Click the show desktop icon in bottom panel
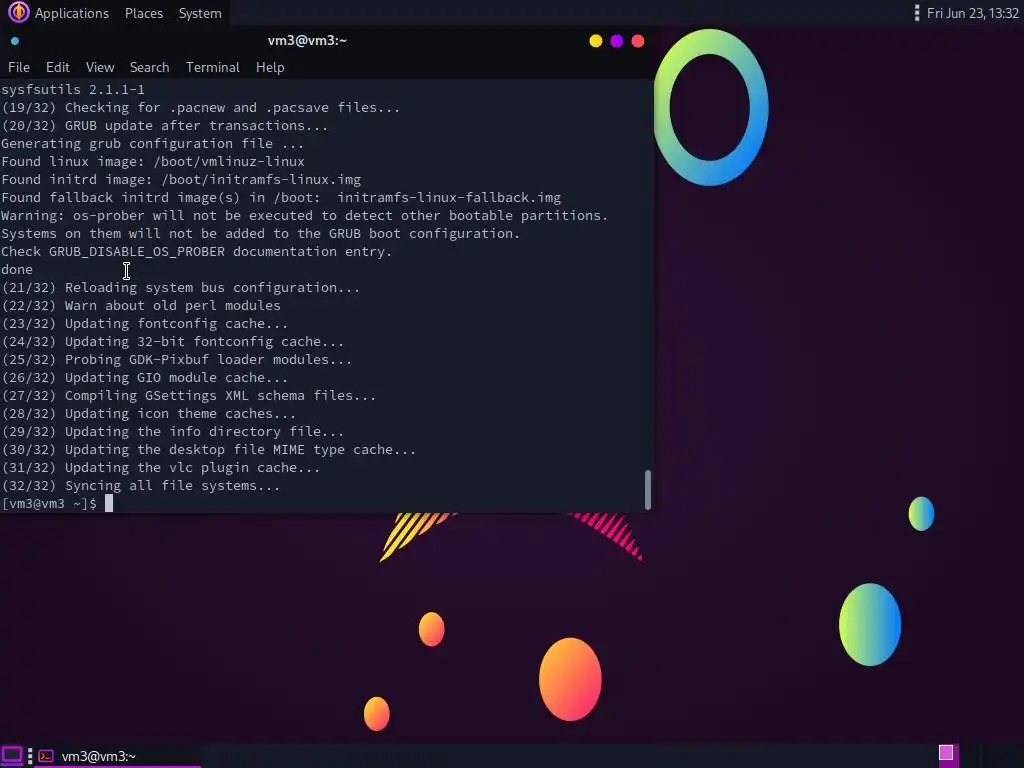This screenshot has height=768, width=1024. click(12, 756)
